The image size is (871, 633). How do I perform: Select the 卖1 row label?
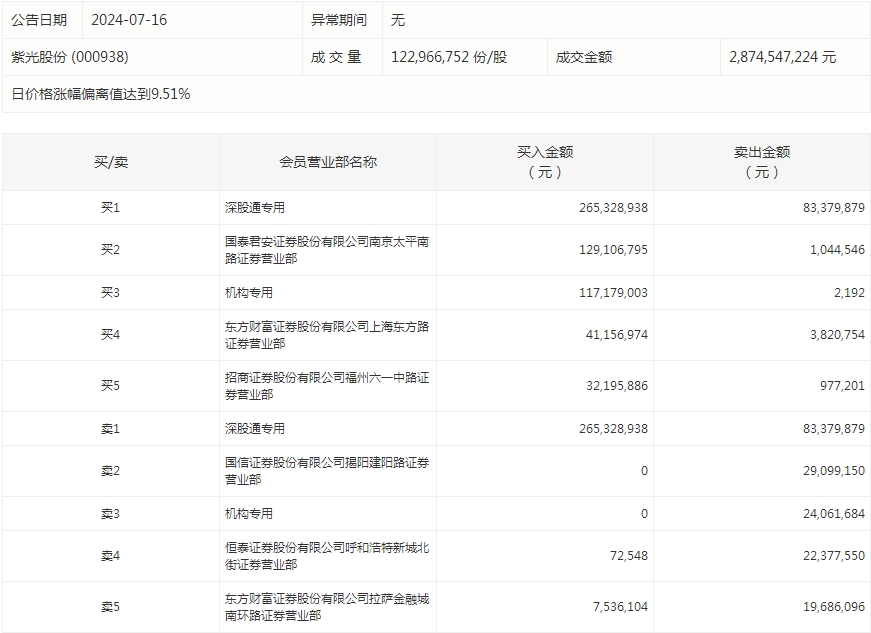pyautogui.click(x=110, y=429)
